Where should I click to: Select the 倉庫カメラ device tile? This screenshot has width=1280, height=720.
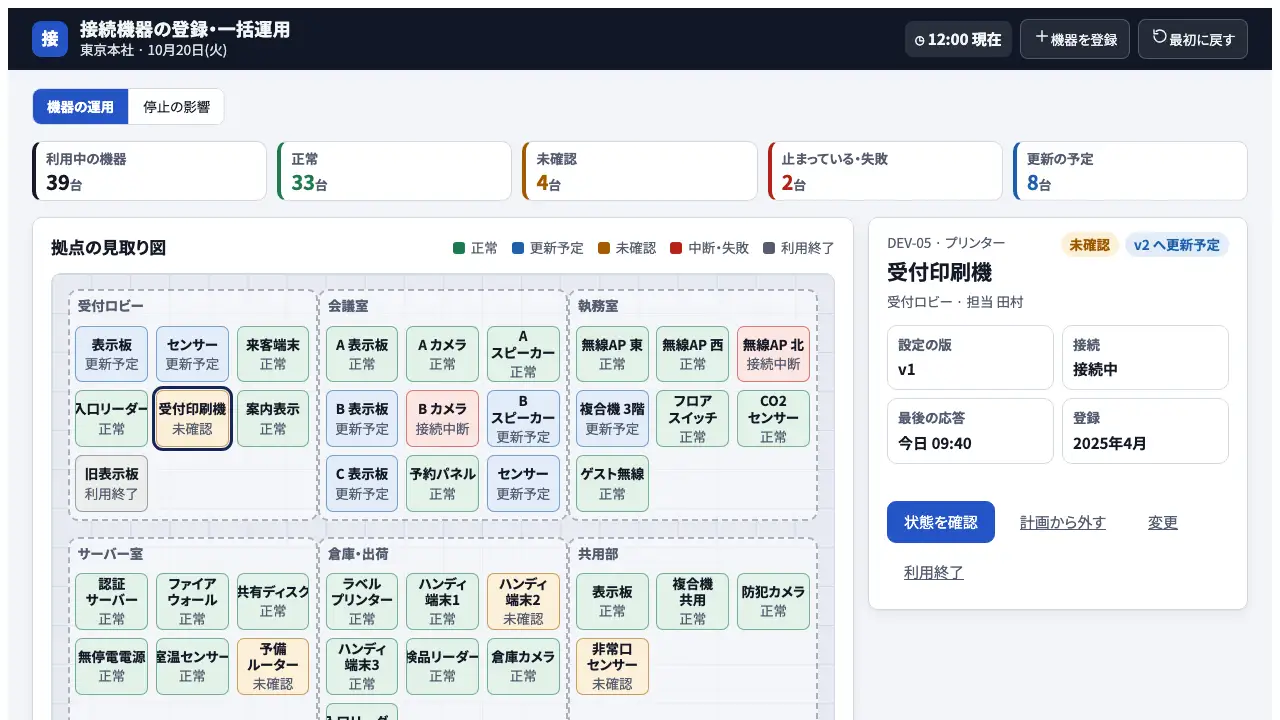point(523,667)
